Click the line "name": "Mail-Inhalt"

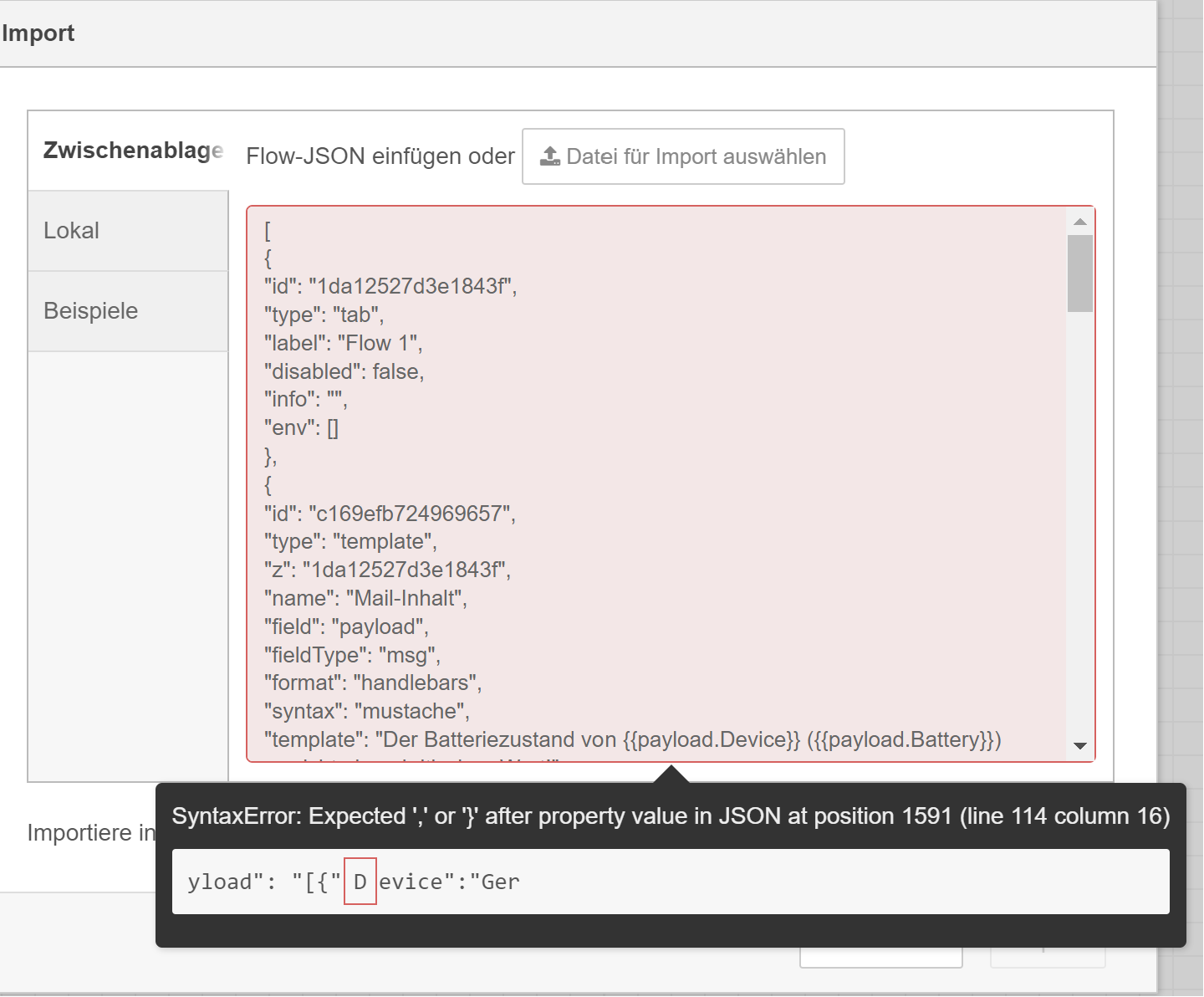[x=365, y=598]
